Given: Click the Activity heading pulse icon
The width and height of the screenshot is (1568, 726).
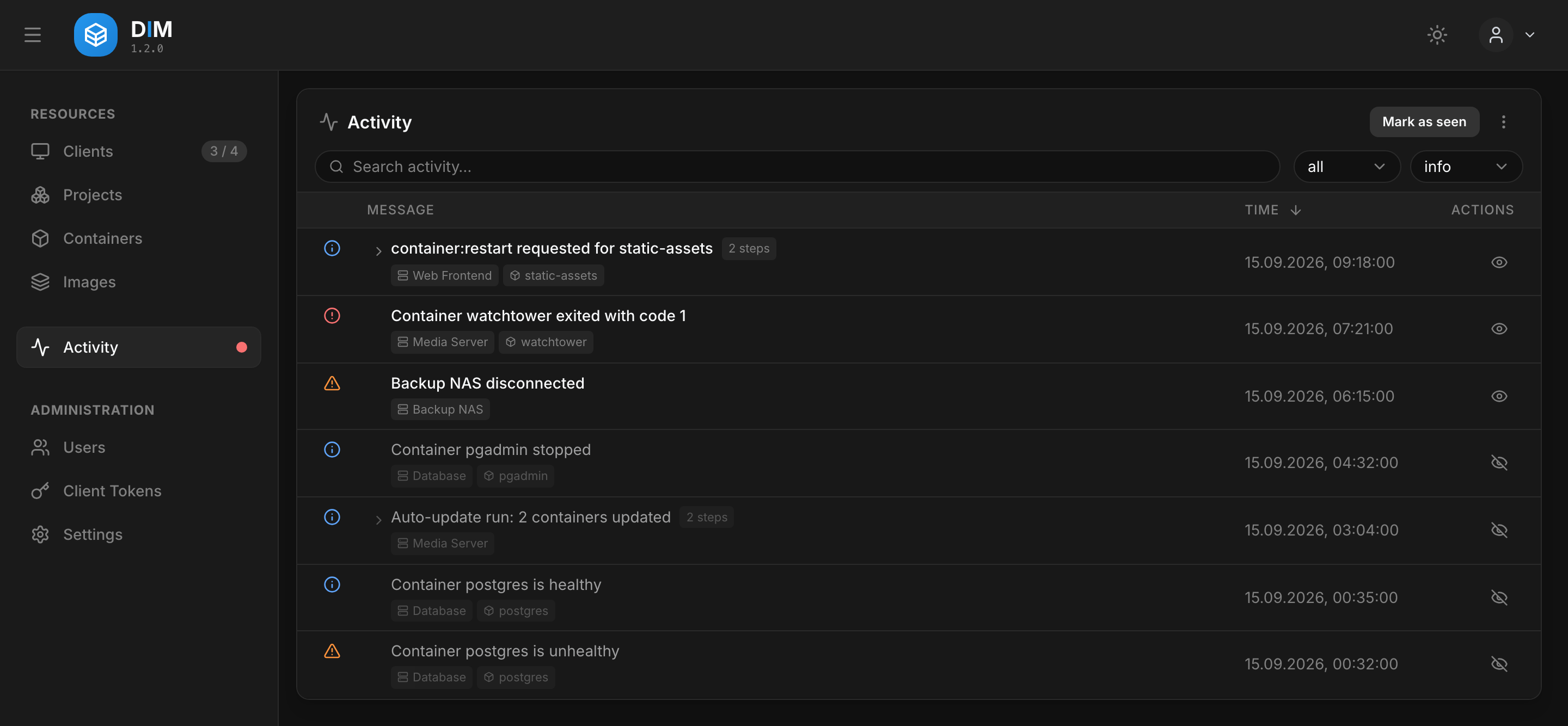Looking at the screenshot, I should click(x=329, y=122).
